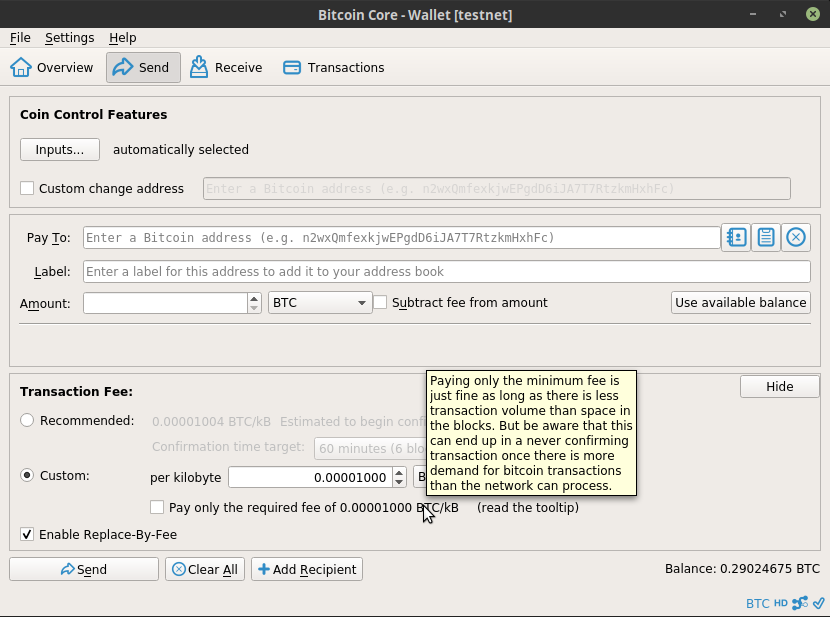Show the Transactions history page
The height and width of the screenshot is (617, 830).
(334, 68)
